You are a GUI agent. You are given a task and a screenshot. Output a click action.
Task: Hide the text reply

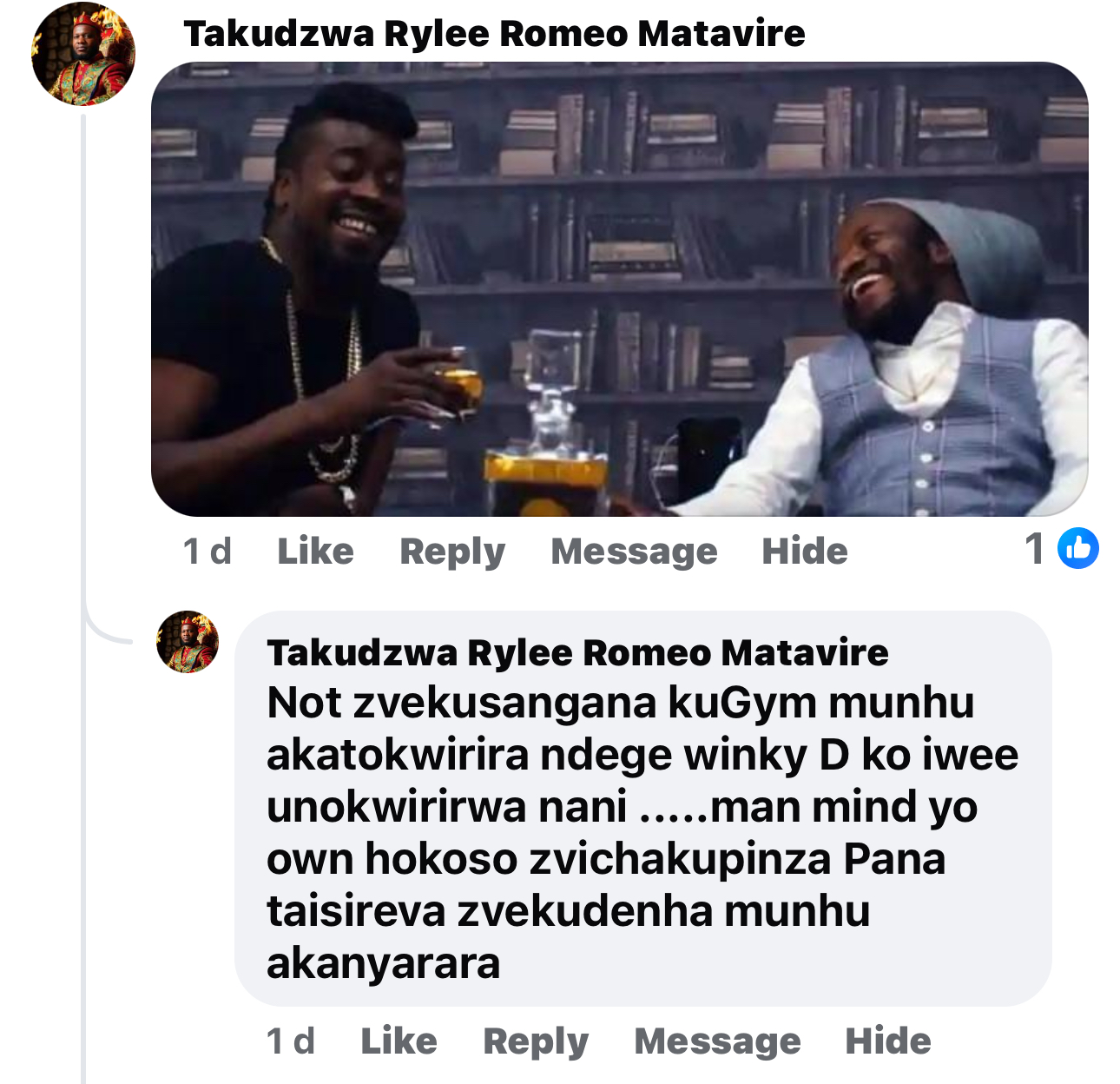(888, 1041)
